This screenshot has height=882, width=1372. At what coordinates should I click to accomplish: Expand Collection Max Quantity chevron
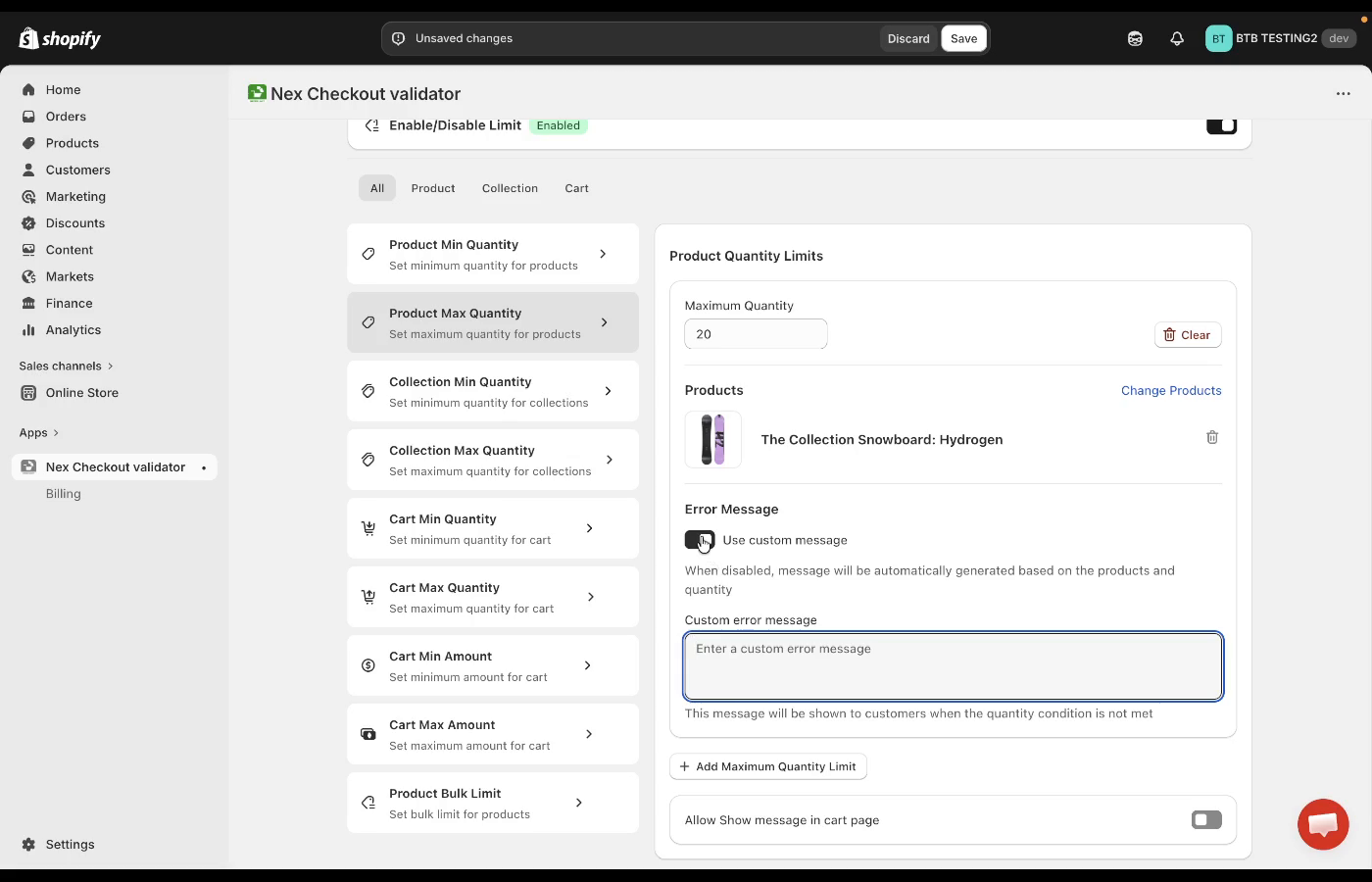pos(610,460)
